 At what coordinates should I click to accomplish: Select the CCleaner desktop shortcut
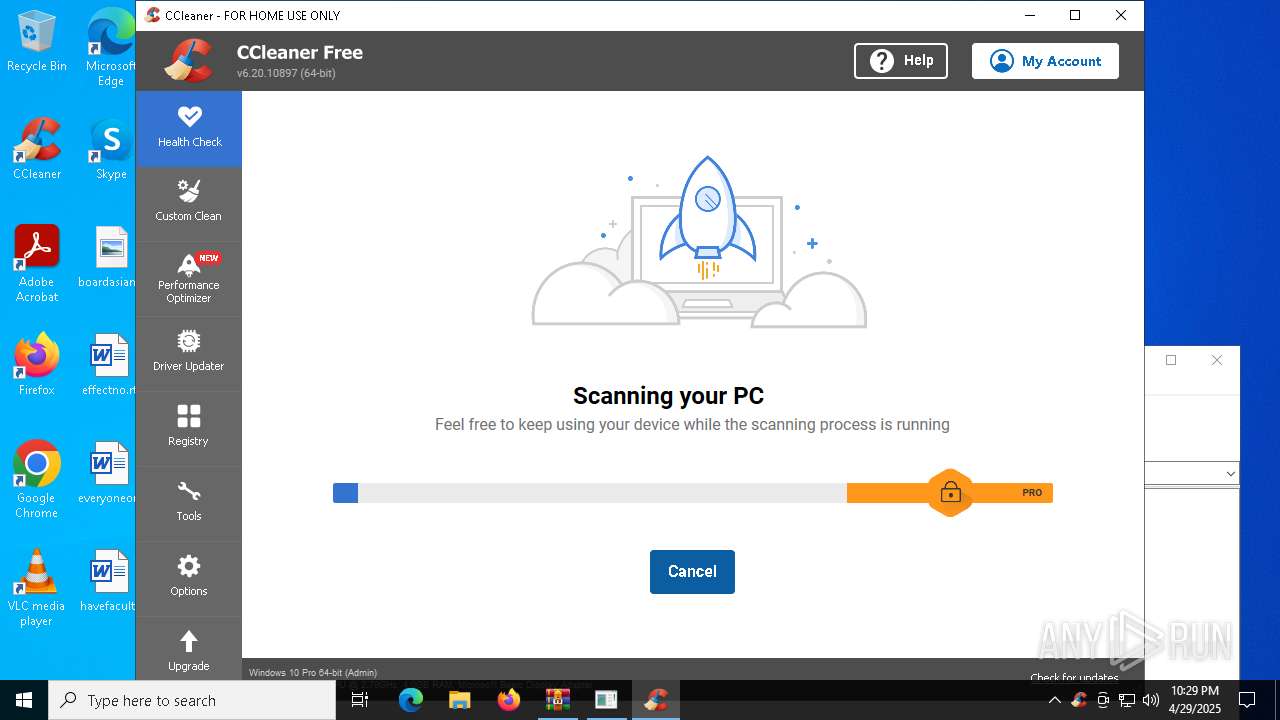click(37, 150)
